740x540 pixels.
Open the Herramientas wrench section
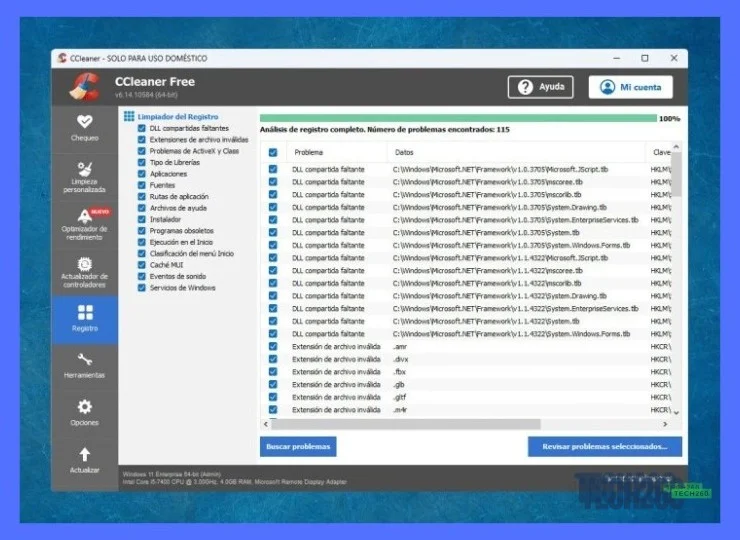click(84, 366)
